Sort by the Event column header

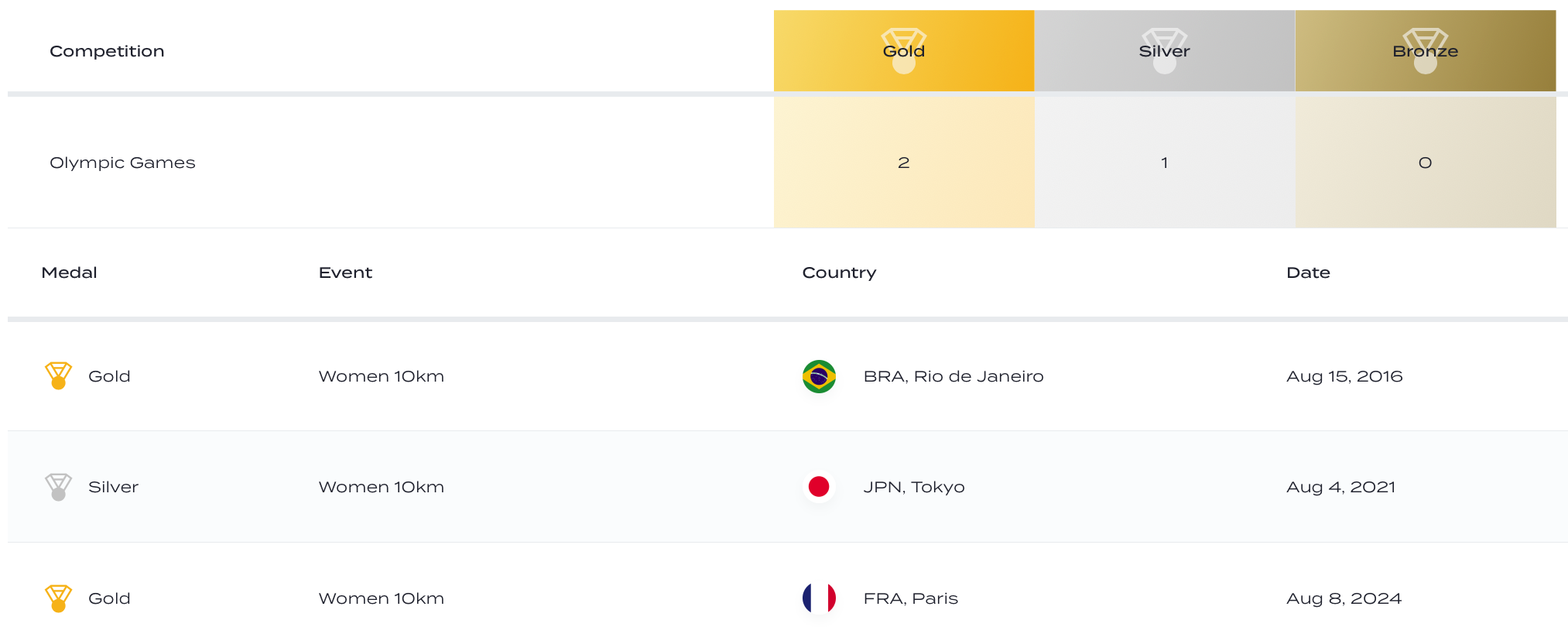(x=345, y=272)
